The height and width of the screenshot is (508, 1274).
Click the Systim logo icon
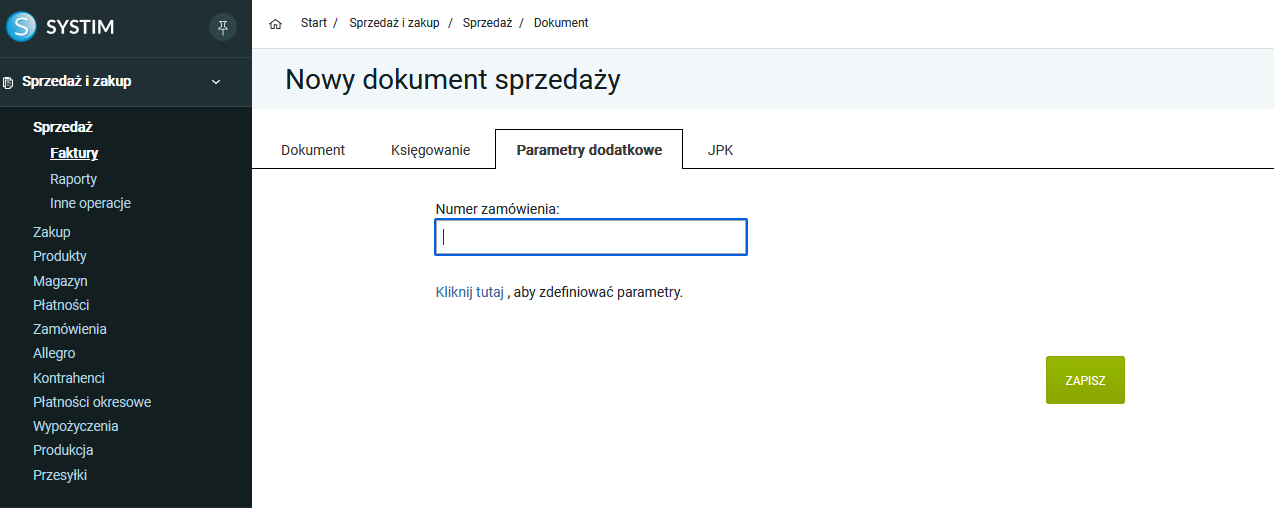(21, 27)
